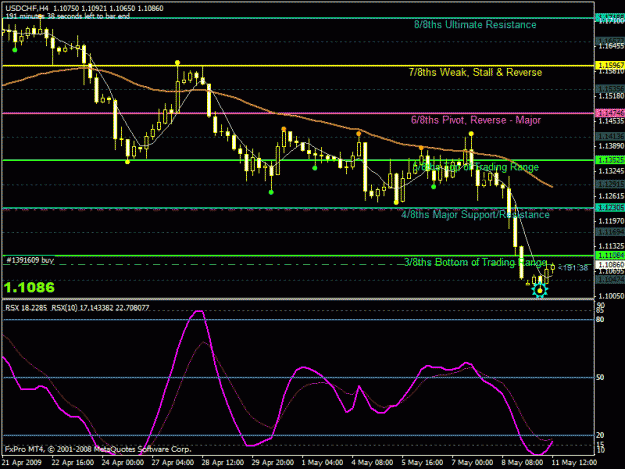This screenshot has height=469, width=625.
Task: Click the 20 level on RSX scale
Action: coord(600,435)
